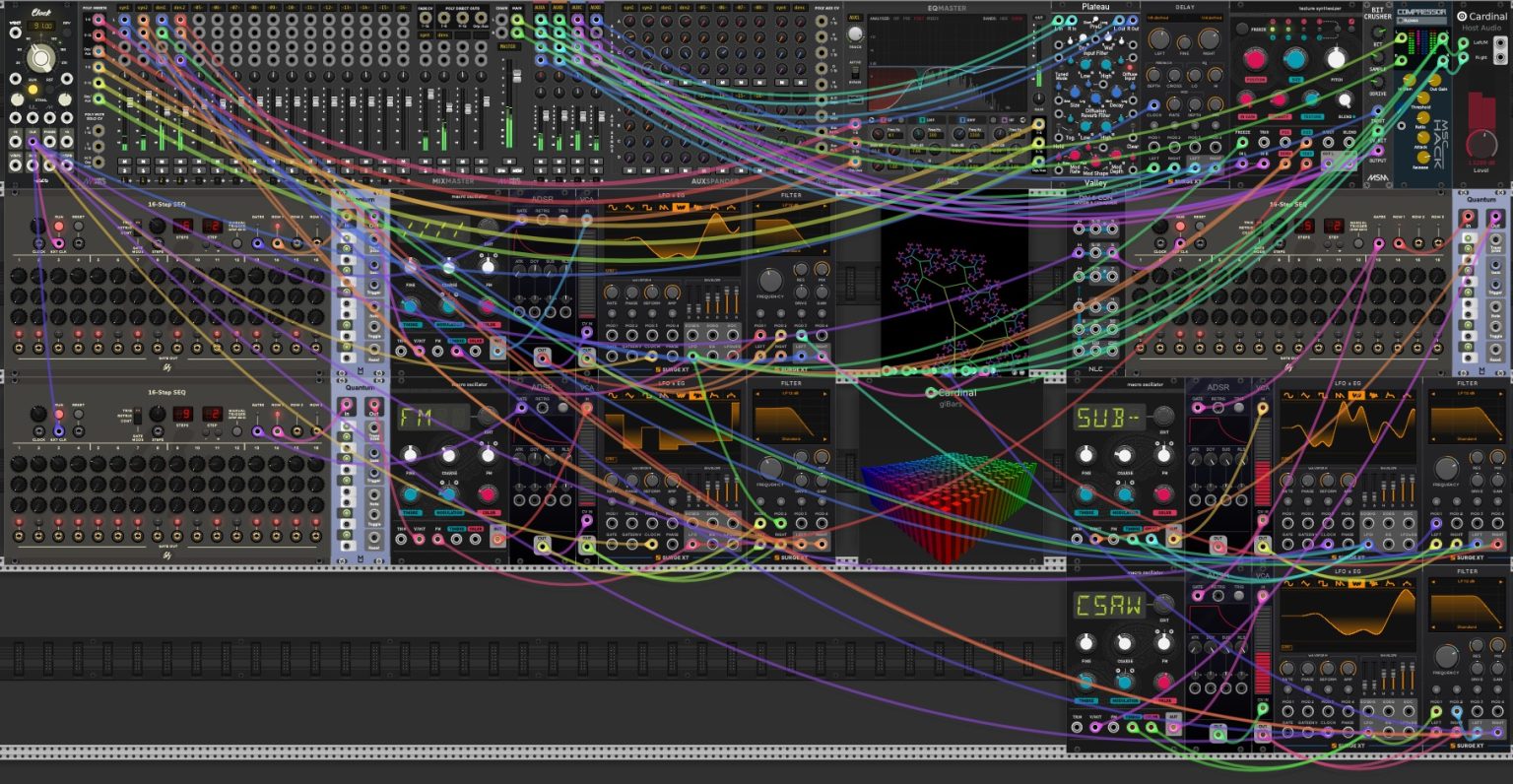Screen dimensions: 1513x784
Task: Click the Threshold knob on the Compressor
Action: point(1423,98)
